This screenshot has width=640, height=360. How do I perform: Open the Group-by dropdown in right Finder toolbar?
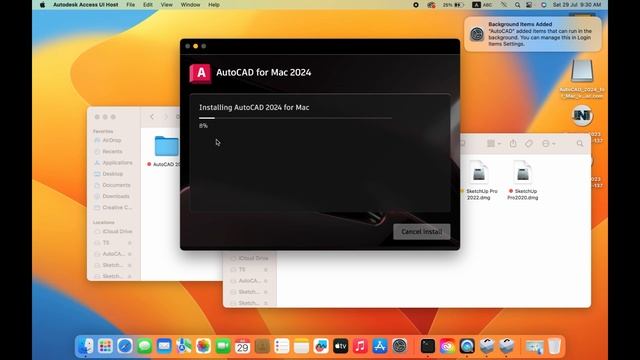494,144
